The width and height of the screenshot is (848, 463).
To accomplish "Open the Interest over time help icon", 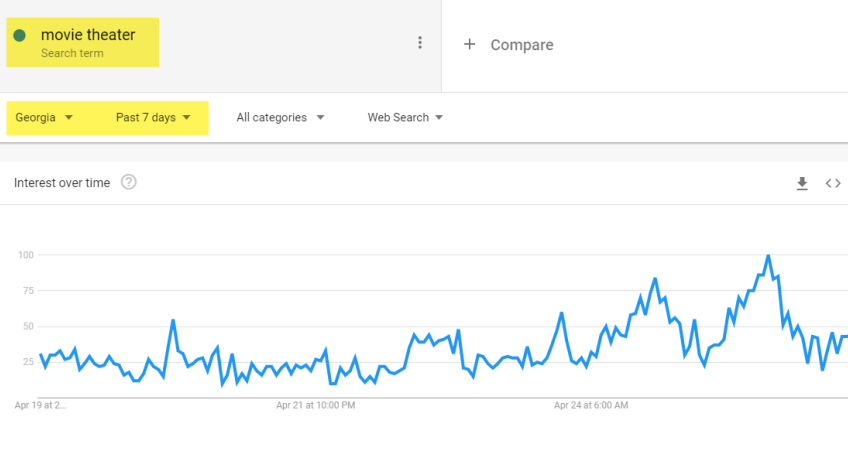I will (x=129, y=183).
